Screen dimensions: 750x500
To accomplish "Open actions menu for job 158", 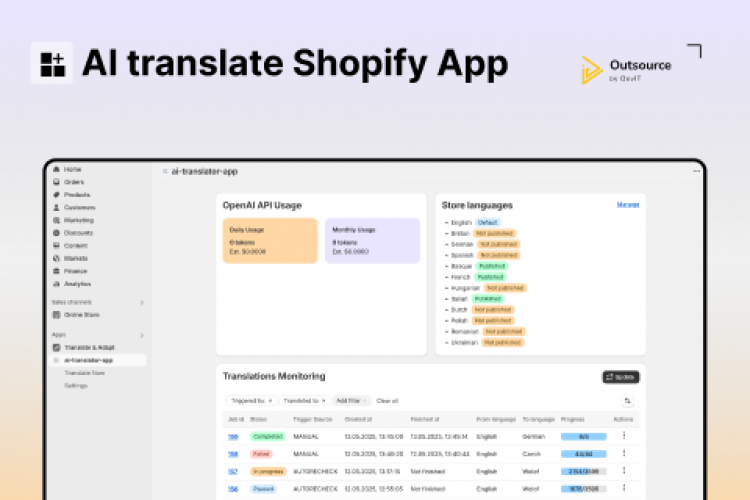I will pos(624,453).
